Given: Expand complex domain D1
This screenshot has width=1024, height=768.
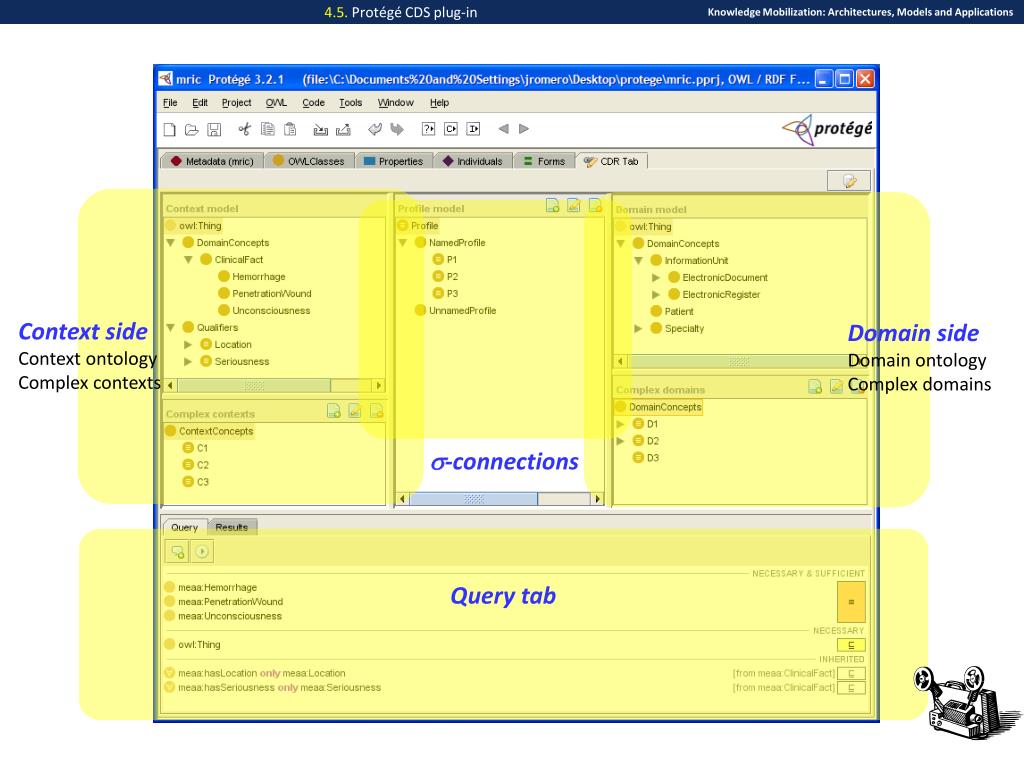Looking at the screenshot, I should (621, 424).
